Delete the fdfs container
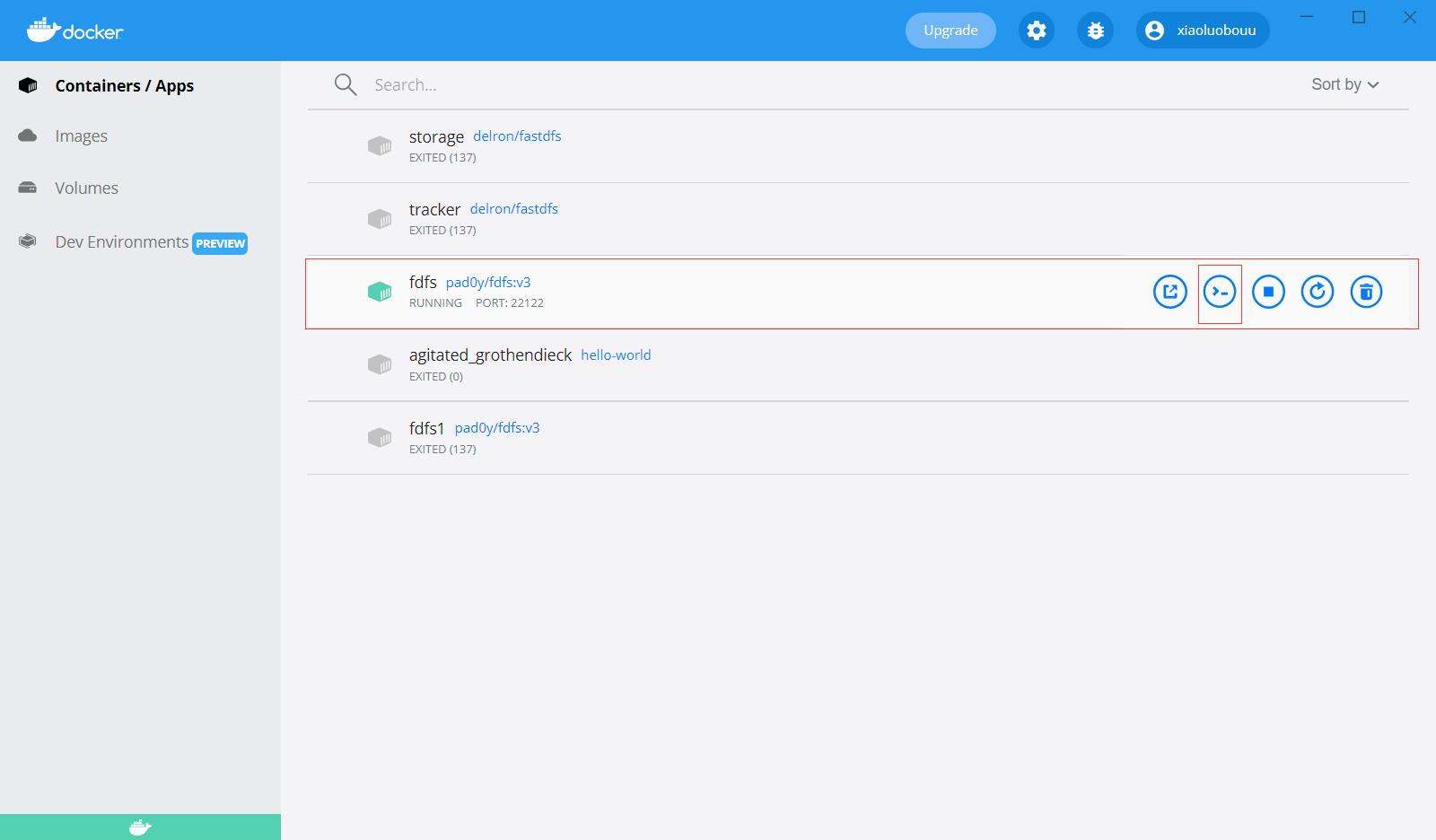 point(1365,291)
